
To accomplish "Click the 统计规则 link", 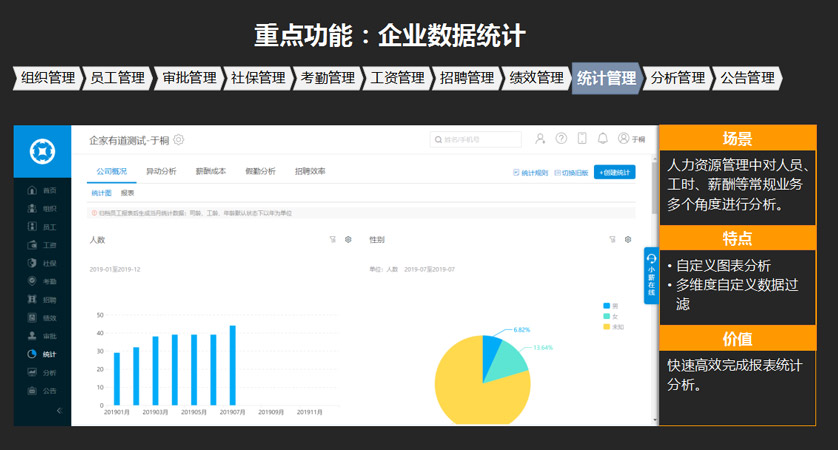I will click(530, 172).
